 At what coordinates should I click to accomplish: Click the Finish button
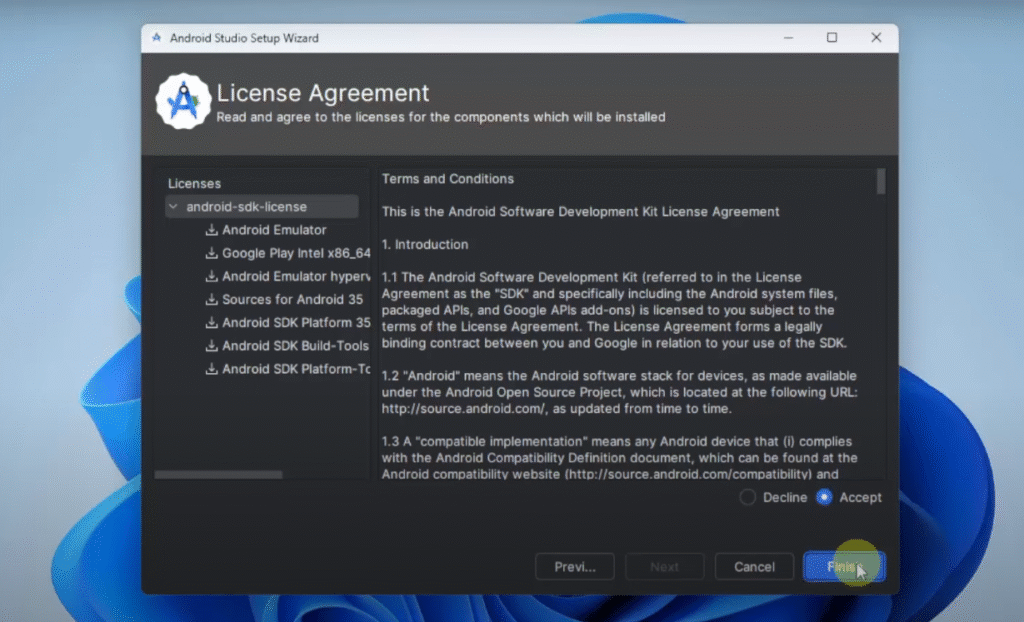844,566
